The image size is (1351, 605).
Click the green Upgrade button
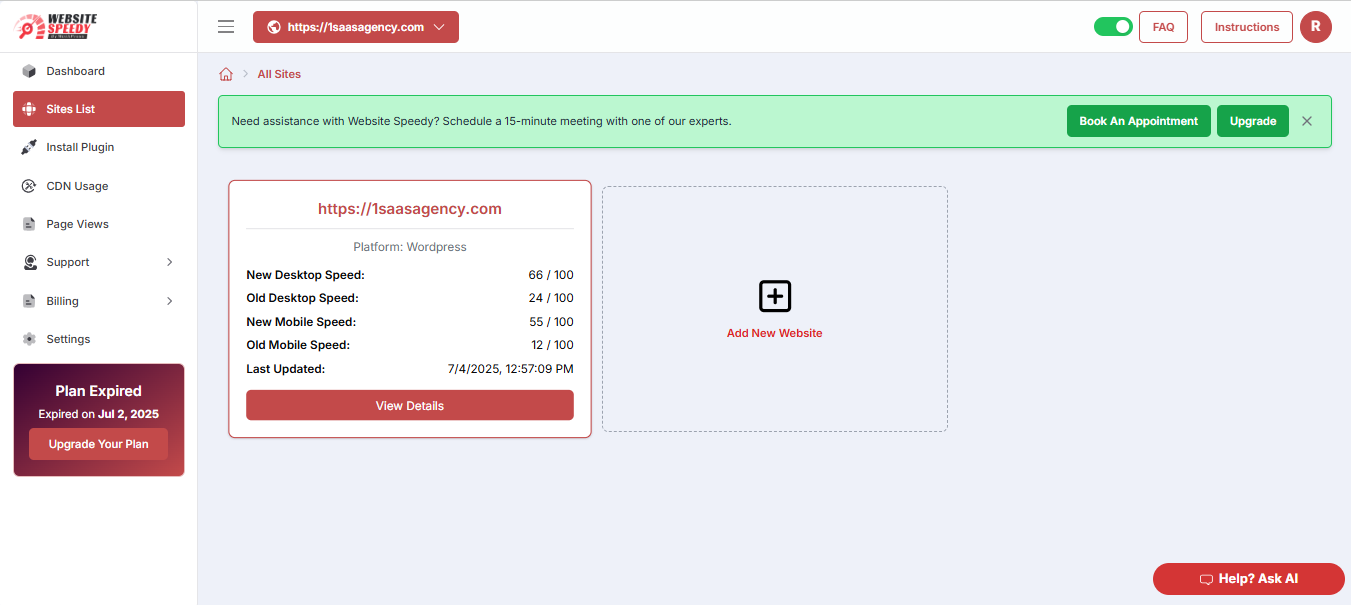(1253, 121)
